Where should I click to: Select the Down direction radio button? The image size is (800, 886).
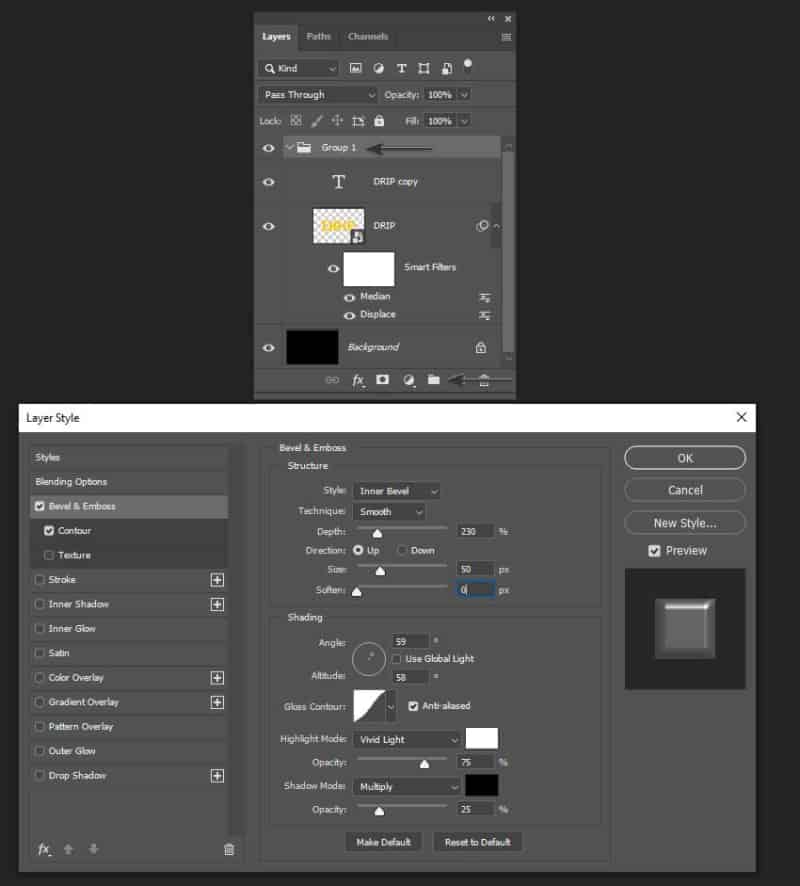point(402,550)
